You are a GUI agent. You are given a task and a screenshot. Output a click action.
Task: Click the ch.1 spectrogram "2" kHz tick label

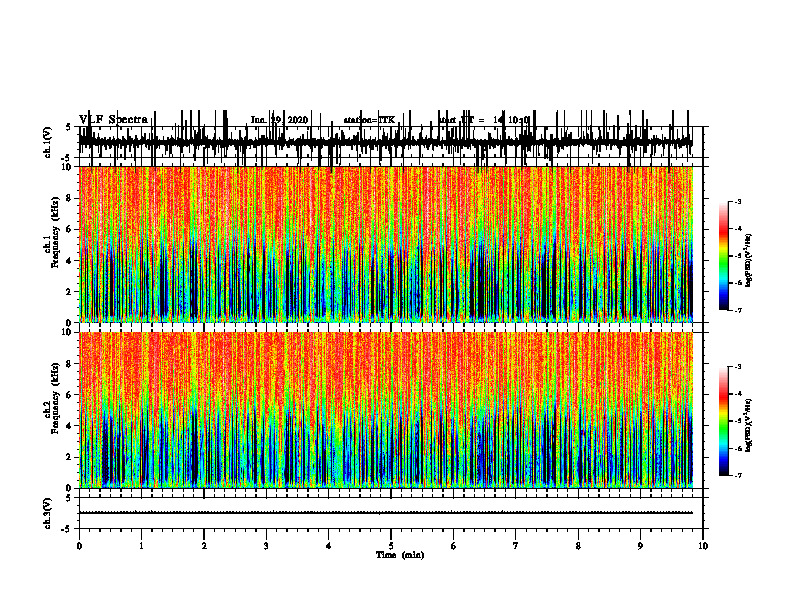69,292
